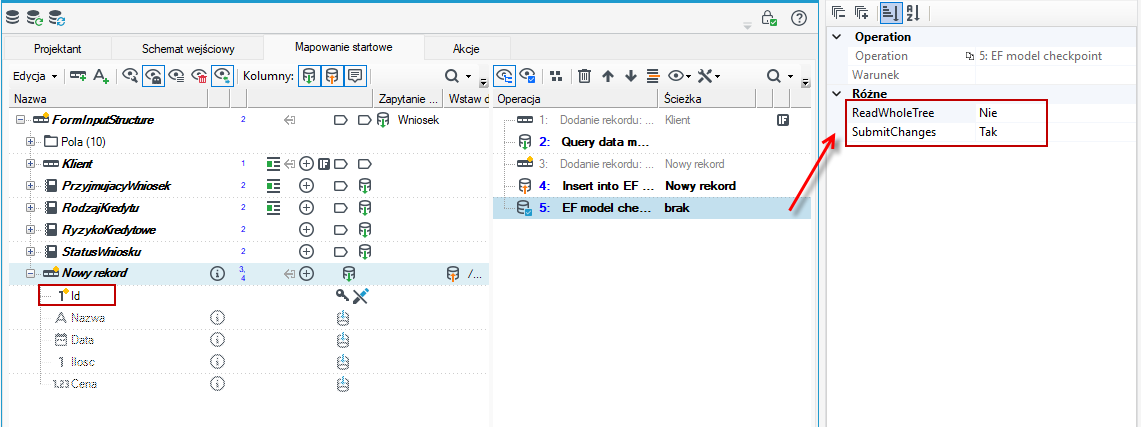Open the eye visibility dropdown in the operations toolbar

pos(680,76)
